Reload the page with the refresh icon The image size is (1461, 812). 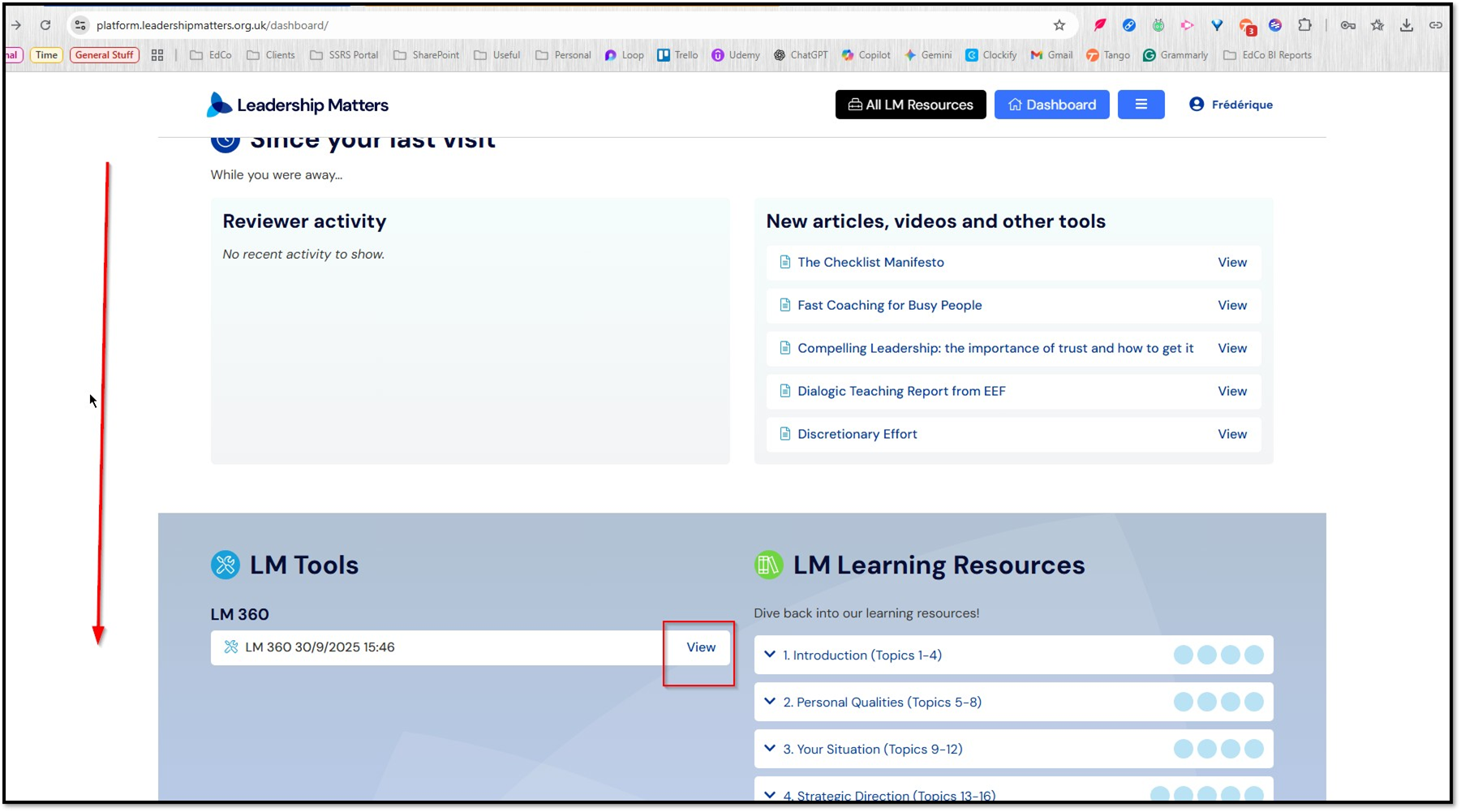pos(45,25)
